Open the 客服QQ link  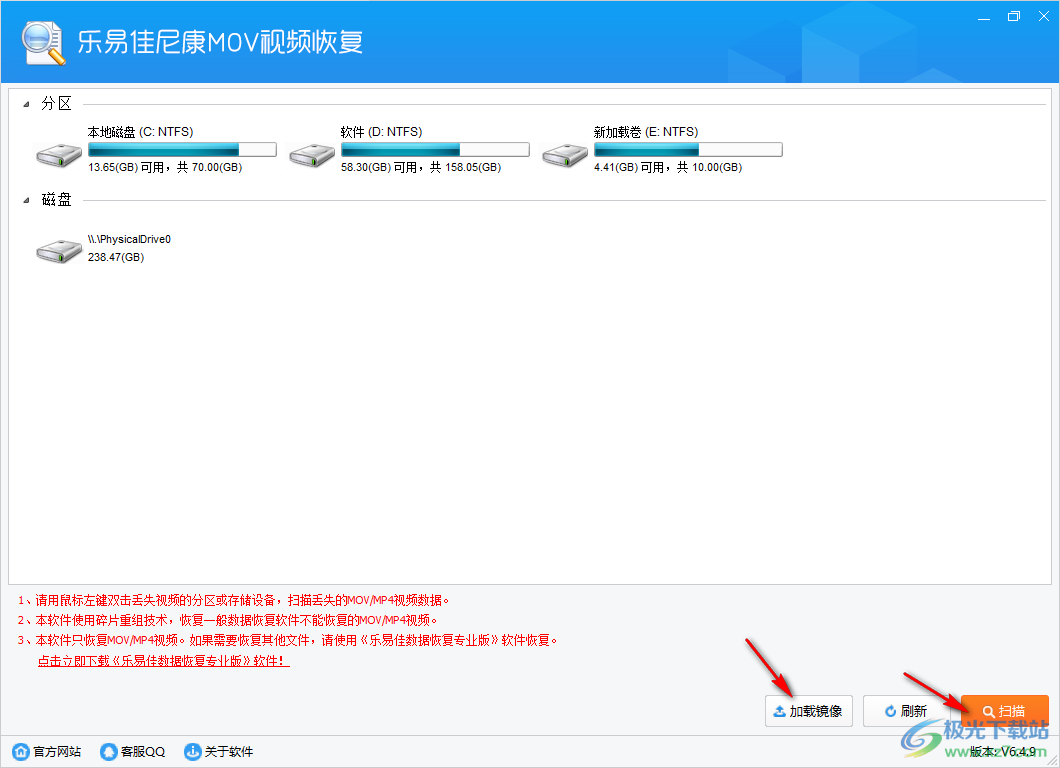143,751
